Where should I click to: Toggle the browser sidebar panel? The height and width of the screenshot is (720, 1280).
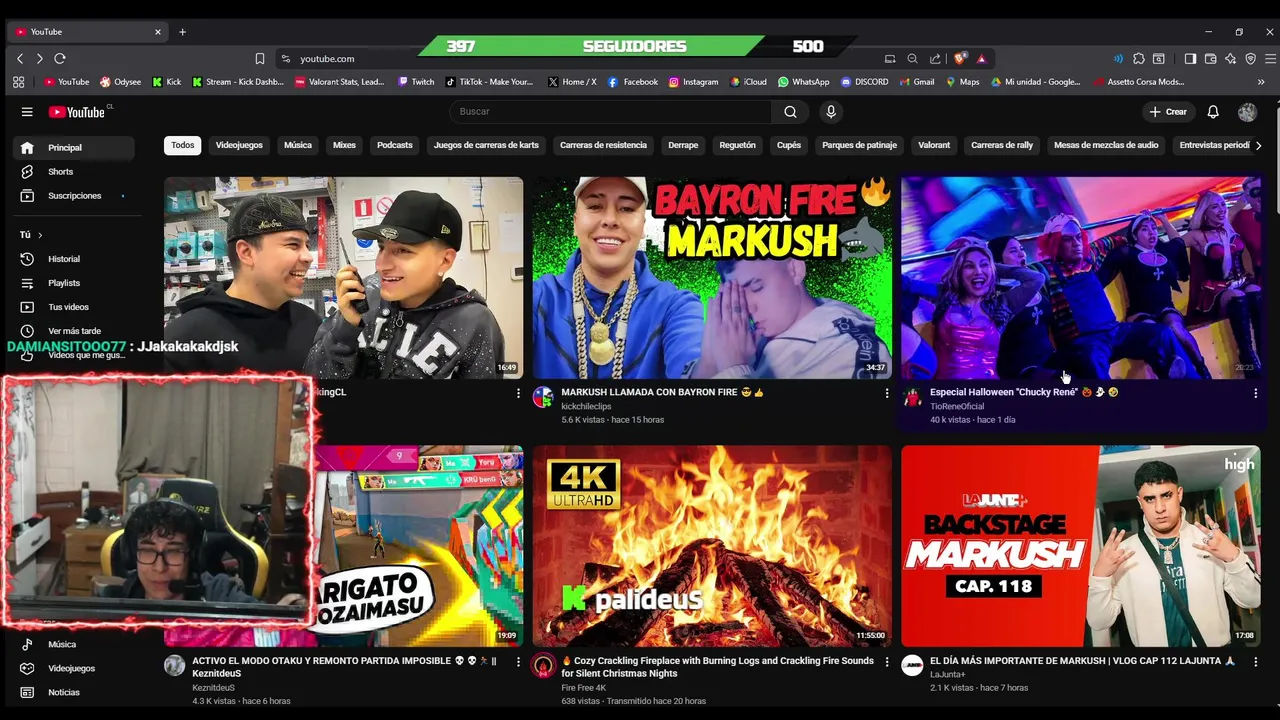[x=1190, y=59]
